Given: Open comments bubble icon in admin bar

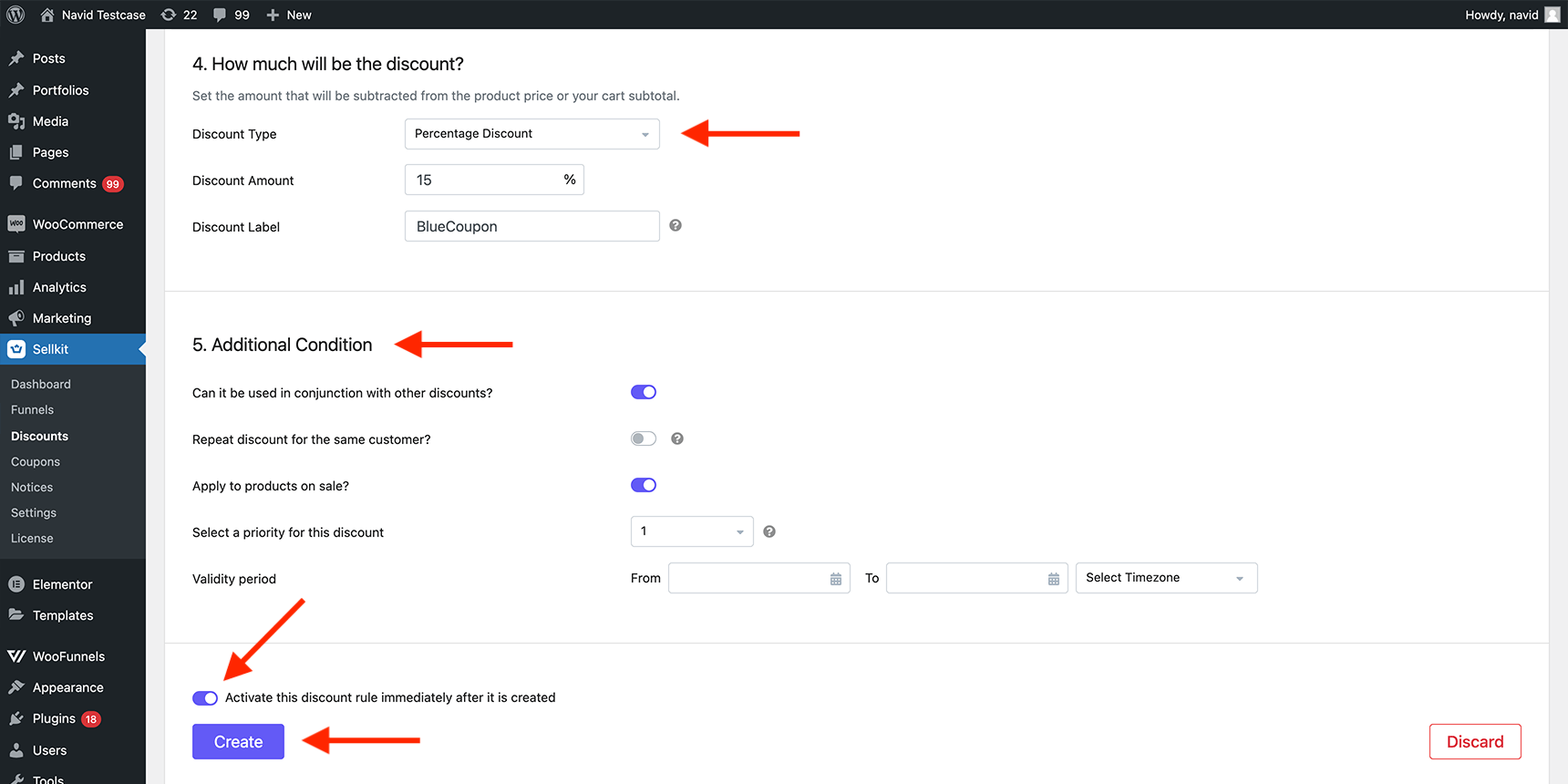Looking at the screenshot, I should tap(220, 15).
